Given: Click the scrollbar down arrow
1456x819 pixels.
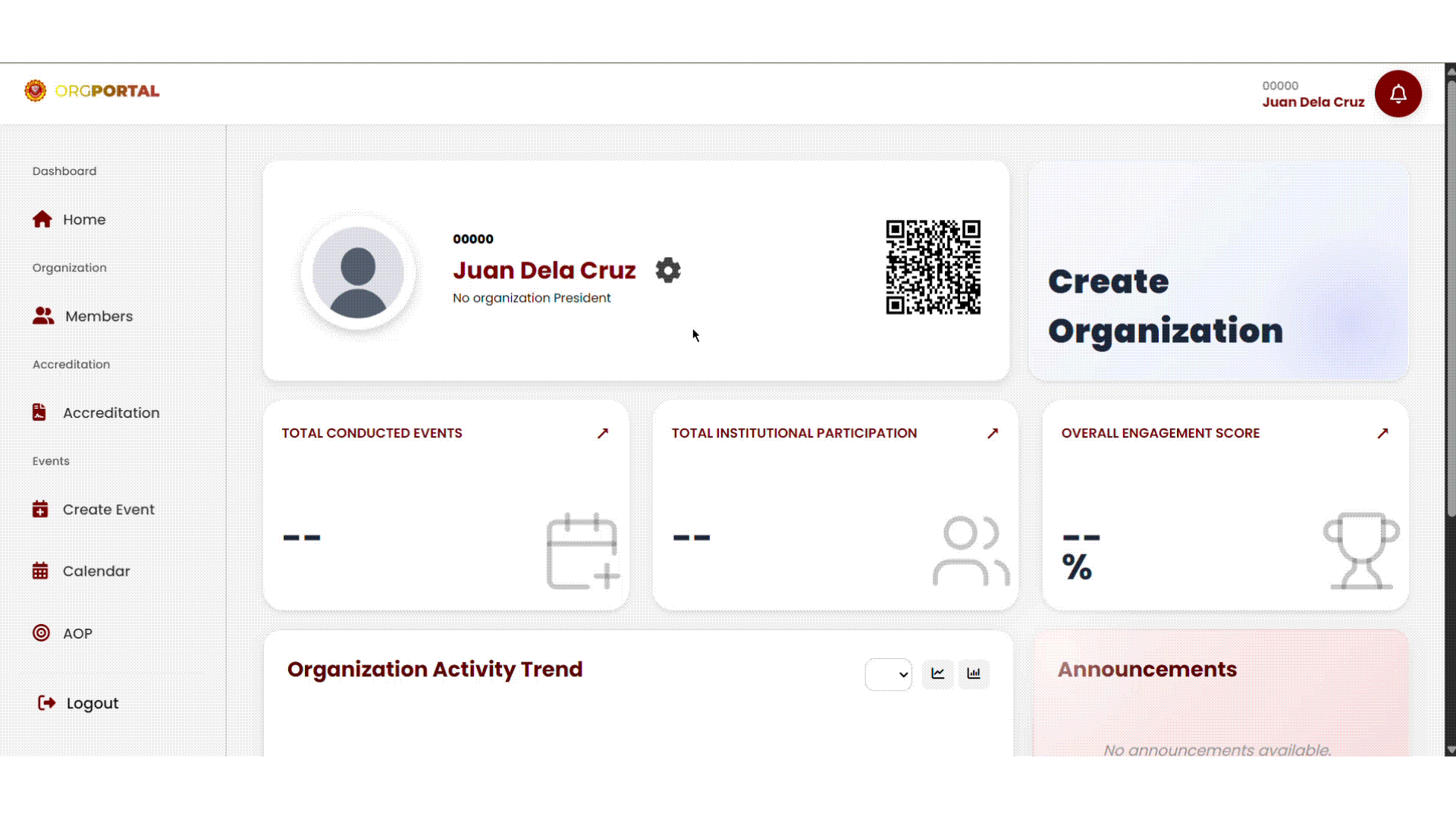Looking at the screenshot, I should click(1450, 750).
